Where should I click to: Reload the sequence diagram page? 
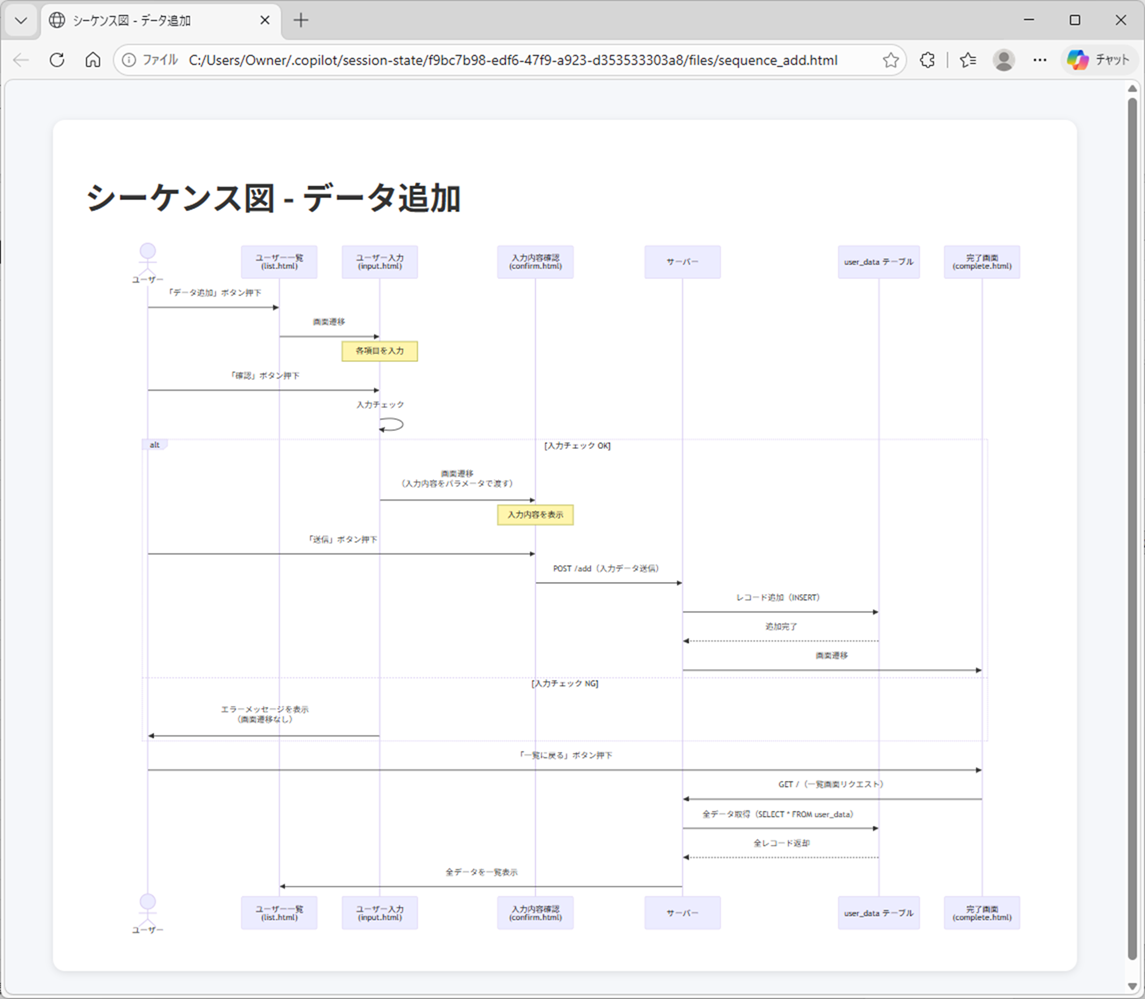tap(57, 60)
